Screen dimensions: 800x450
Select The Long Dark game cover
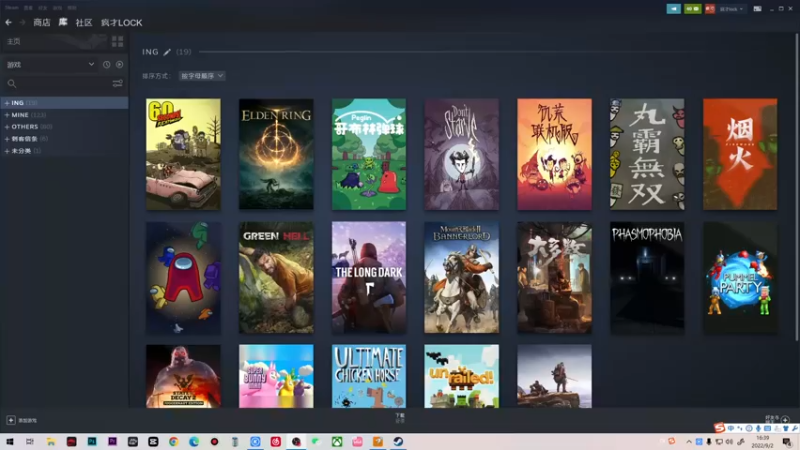point(369,278)
